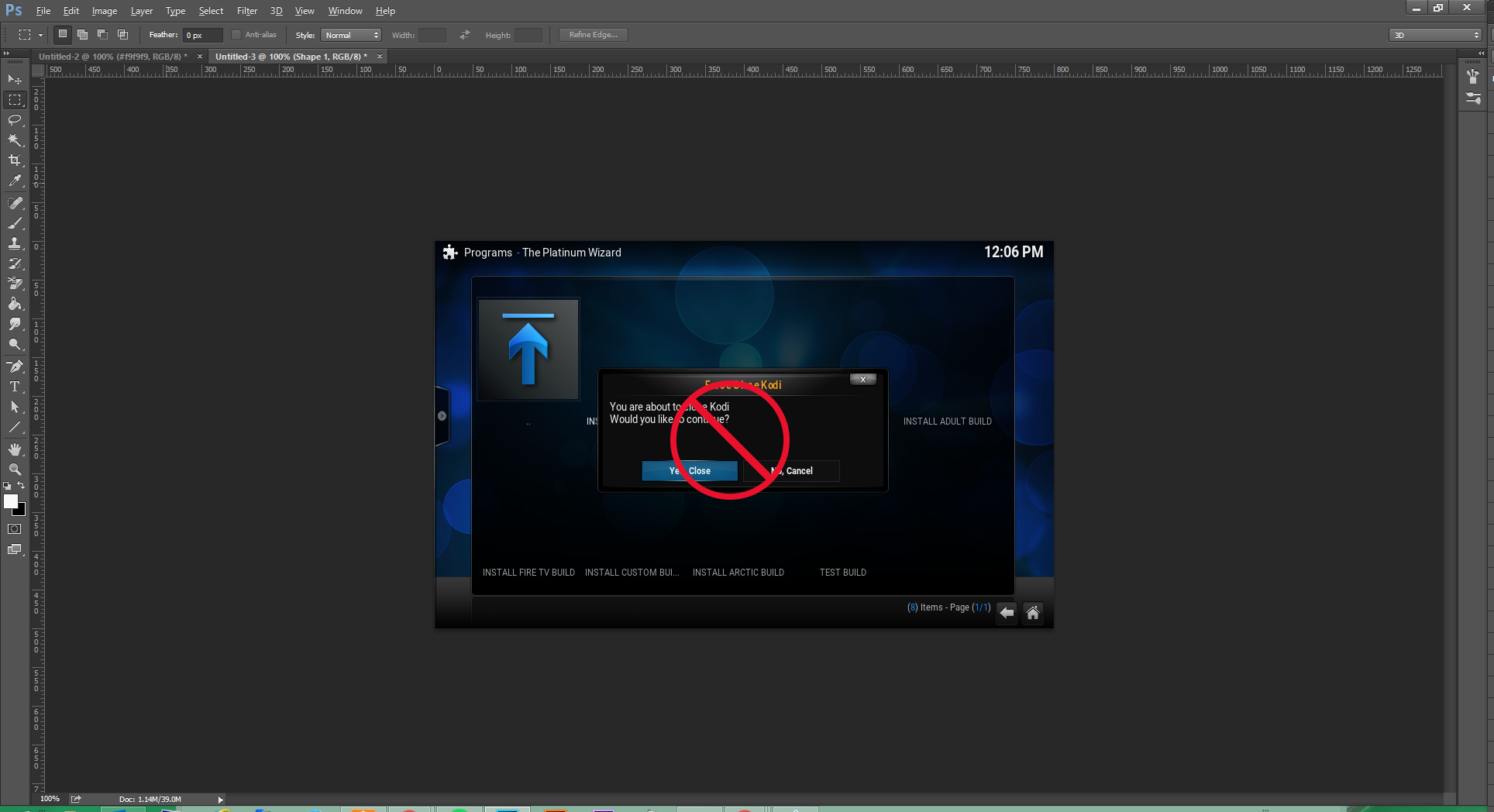Select the Eyedropper tool
This screenshot has width=1494, height=812.
15,181
